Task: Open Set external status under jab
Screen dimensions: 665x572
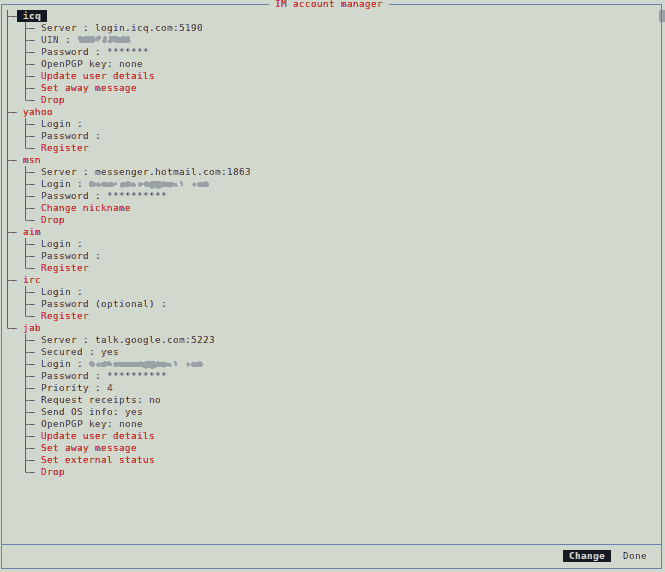Action: click(x=97, y=460)
